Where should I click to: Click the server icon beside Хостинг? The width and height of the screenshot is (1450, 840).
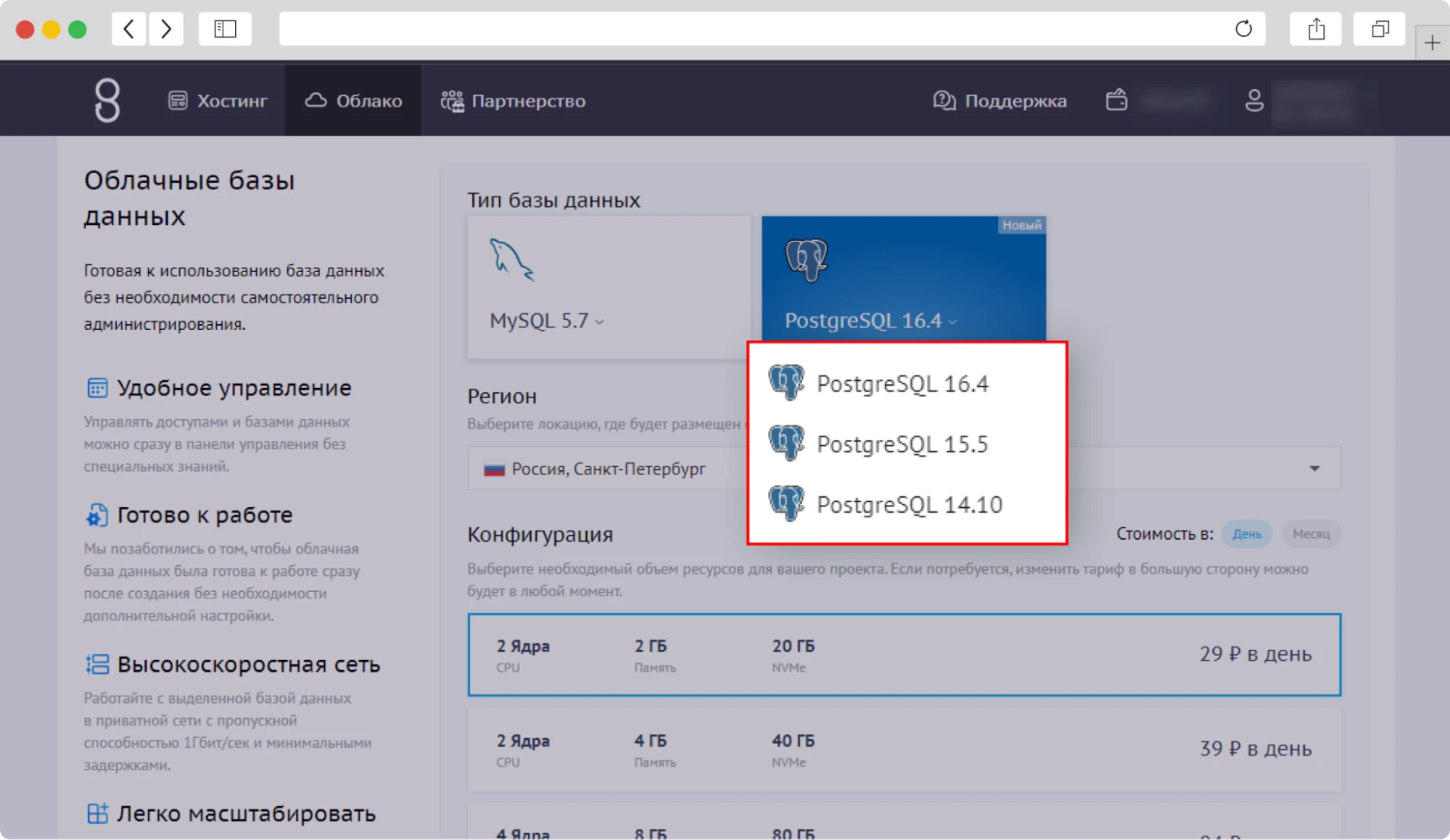pos(178,100)
